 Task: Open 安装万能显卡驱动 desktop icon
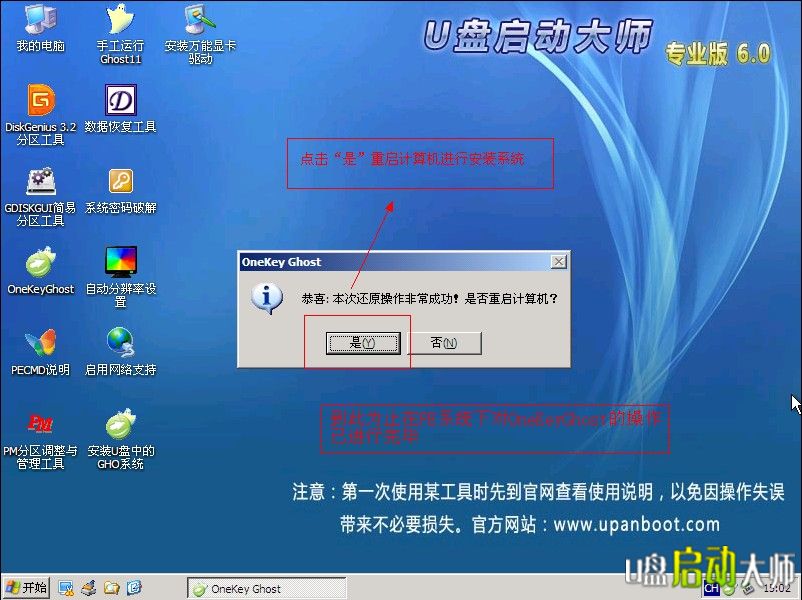pos(200,33)
